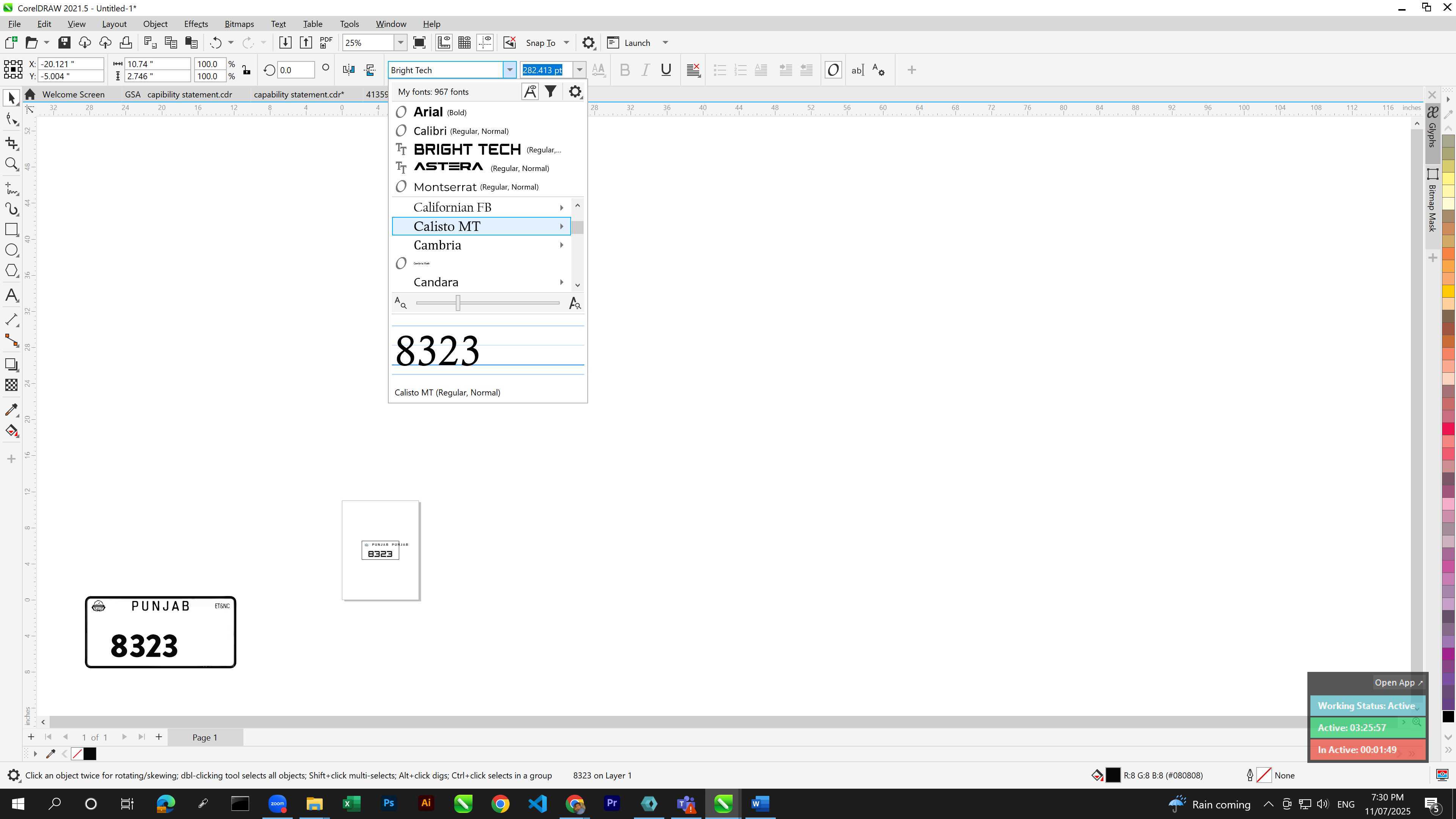Click the Page 1 tab button

click(x=205, y=737)
